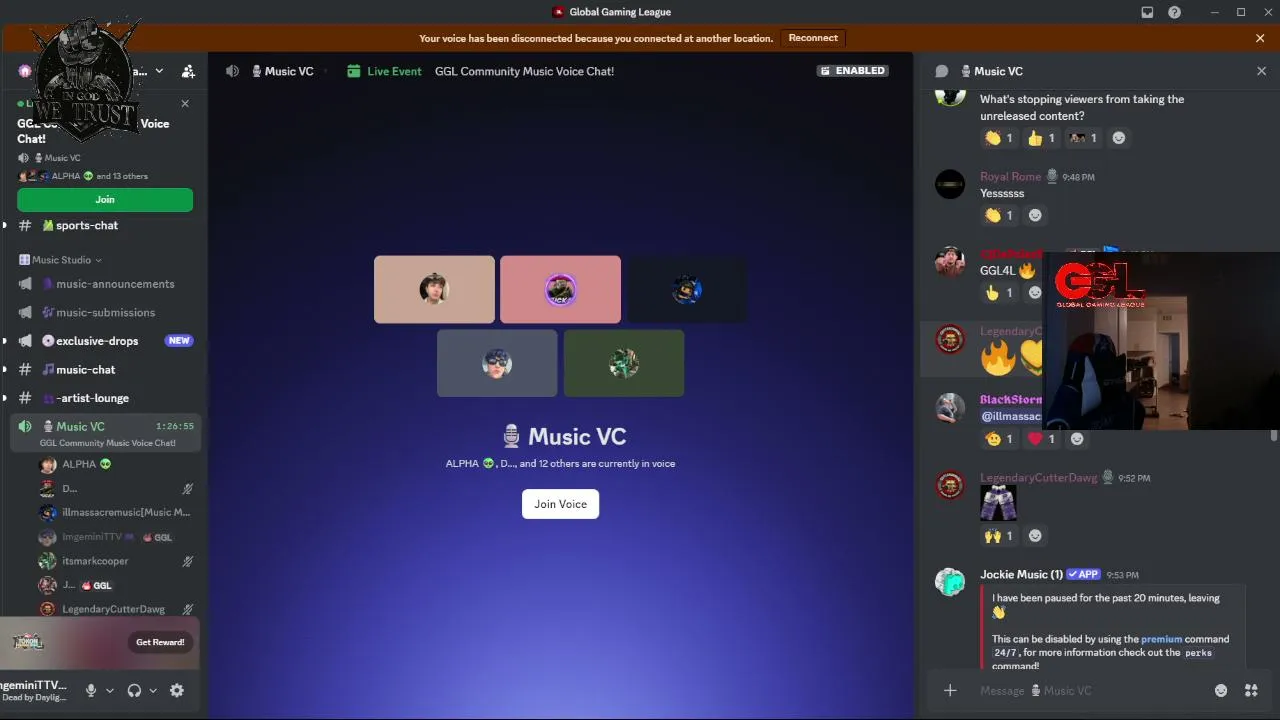Click the Get Reward! button

click(x=160, y=642)
